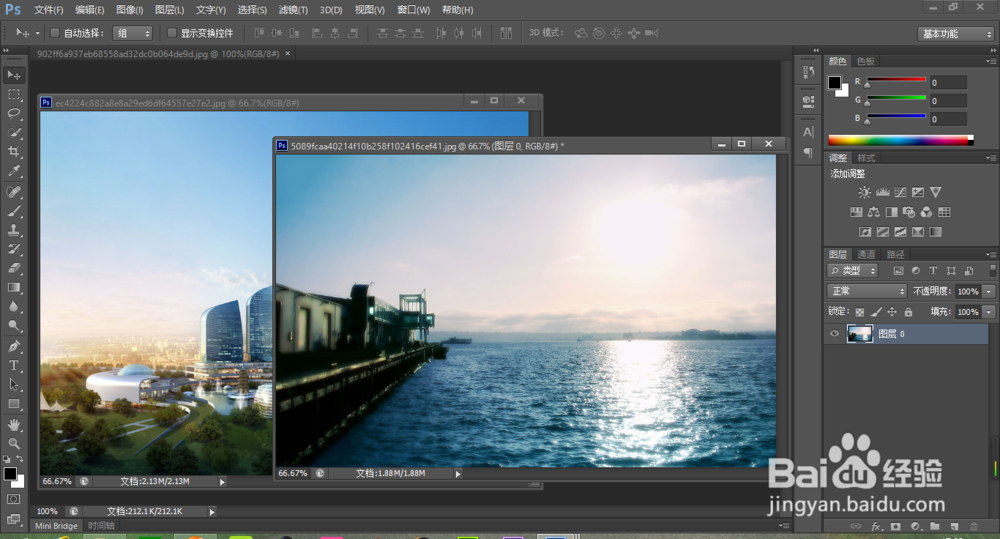Image resolution: width=1000 pixels, height=539 pixels.
Task: Check the 显示变换控件 option
Action: click(172, 33)
